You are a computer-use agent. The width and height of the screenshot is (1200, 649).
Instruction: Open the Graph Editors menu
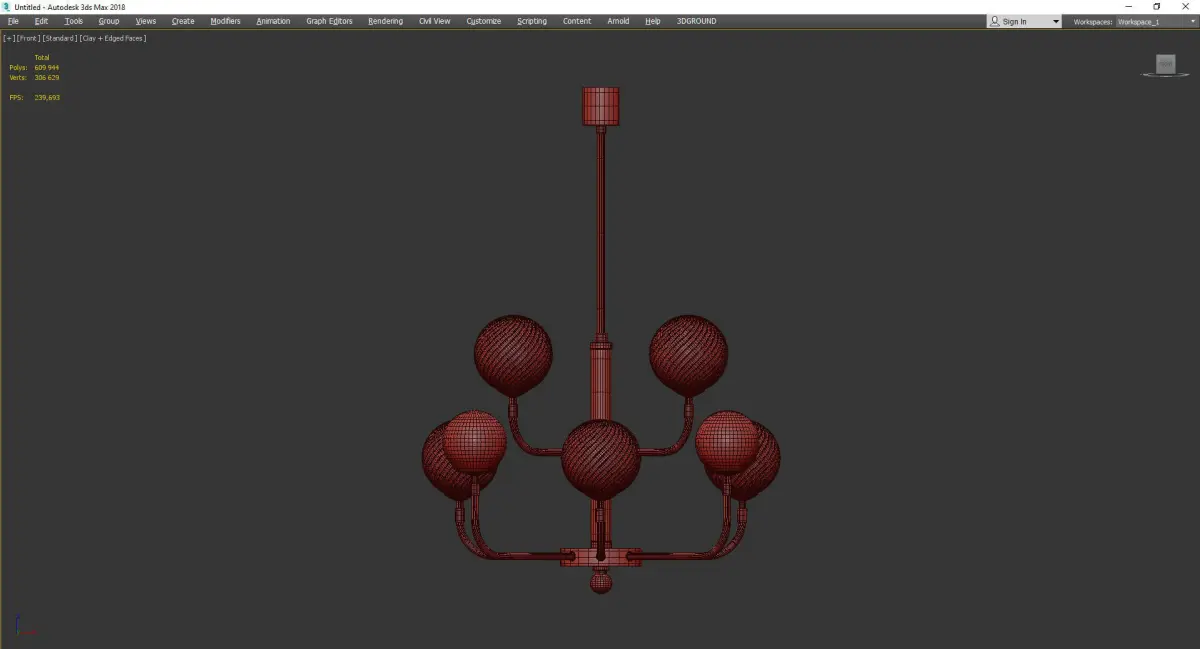point(329,21)
